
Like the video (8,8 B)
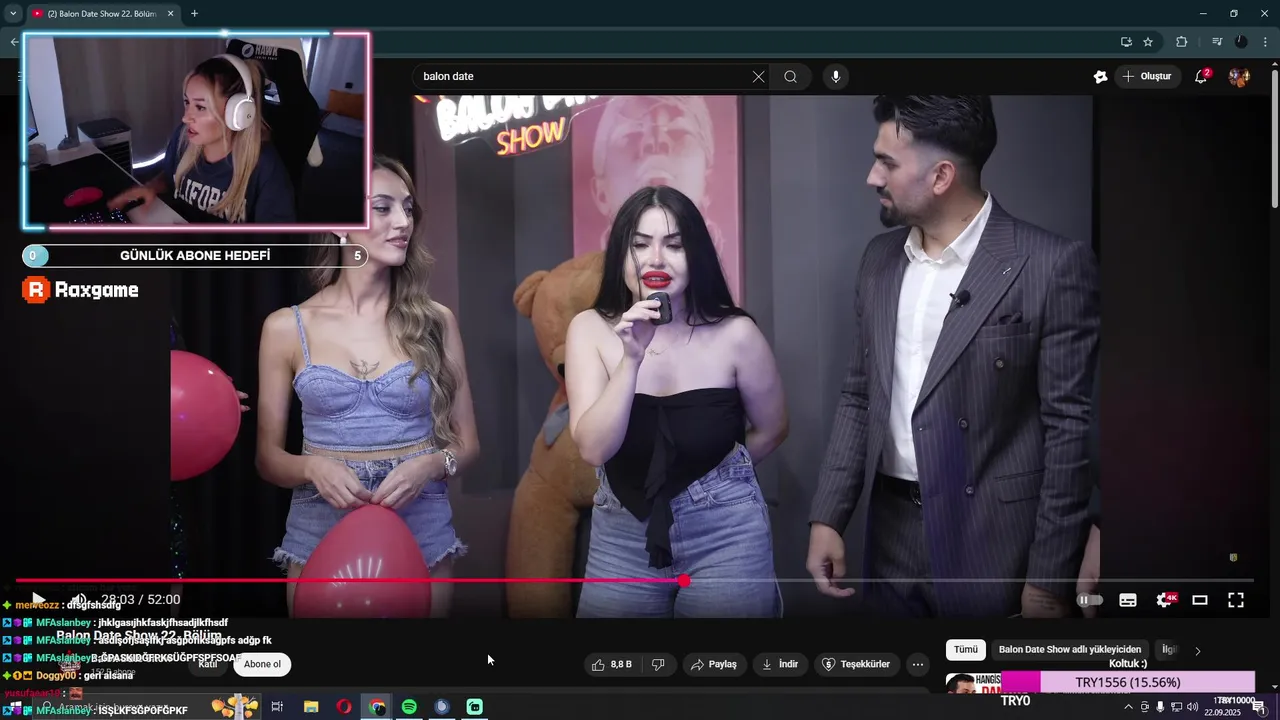tap(612, 664)
